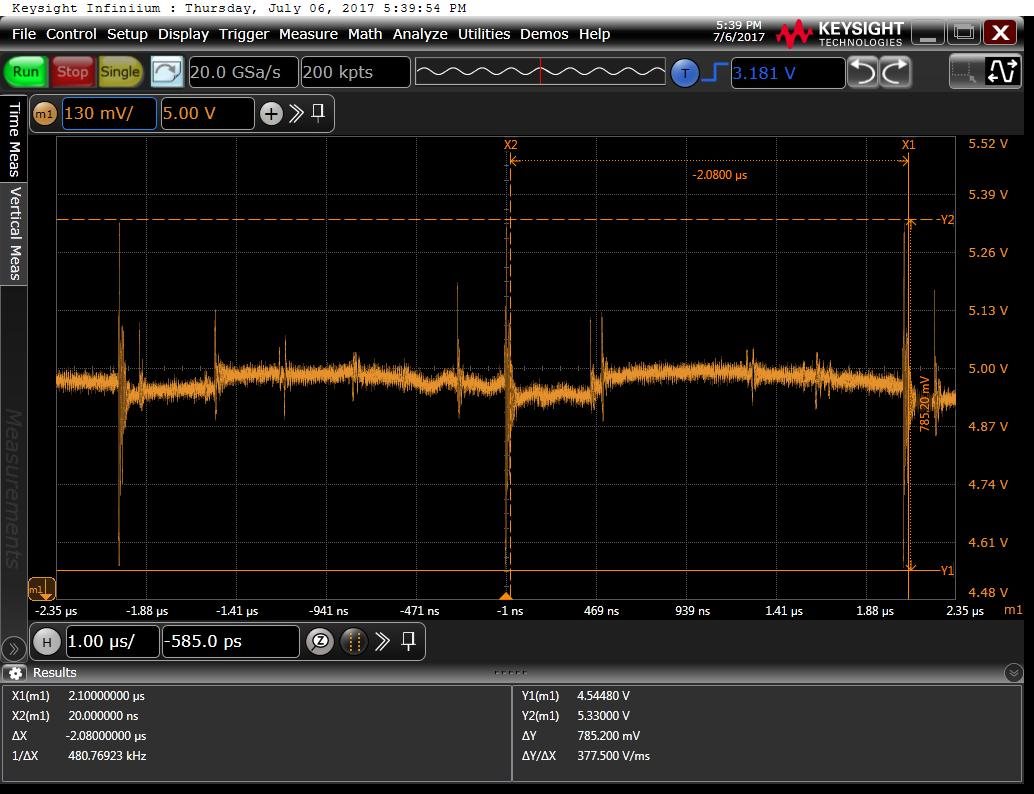Click the waveform overview thumbnail
The image size is (1034, 794).
point(540,72)
